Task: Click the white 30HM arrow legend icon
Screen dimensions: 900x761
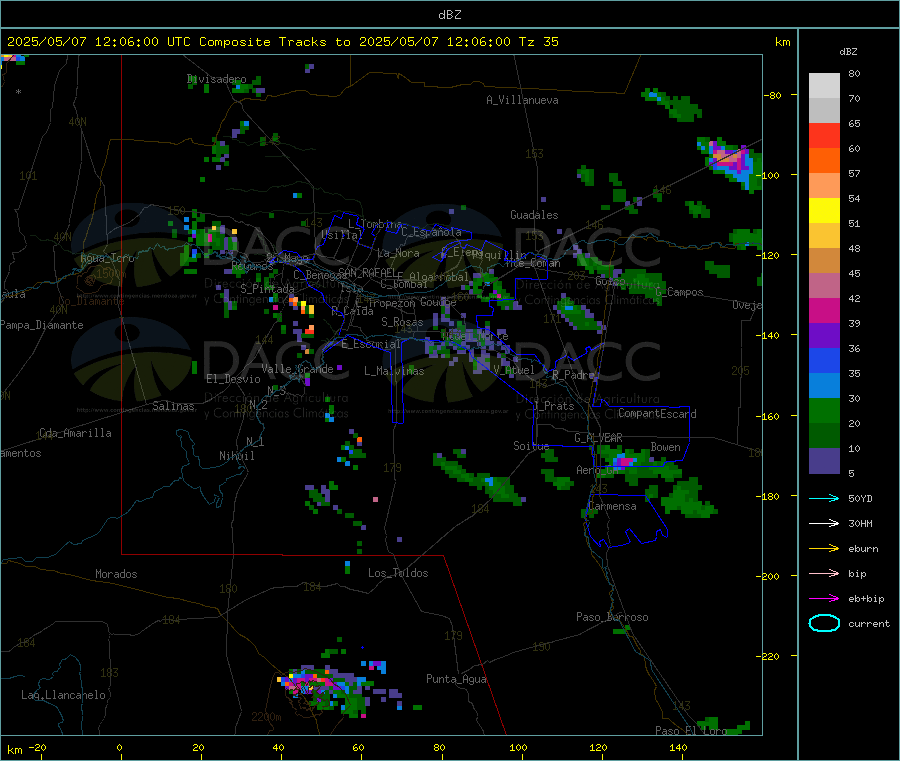Action: [x=824, y=523]
